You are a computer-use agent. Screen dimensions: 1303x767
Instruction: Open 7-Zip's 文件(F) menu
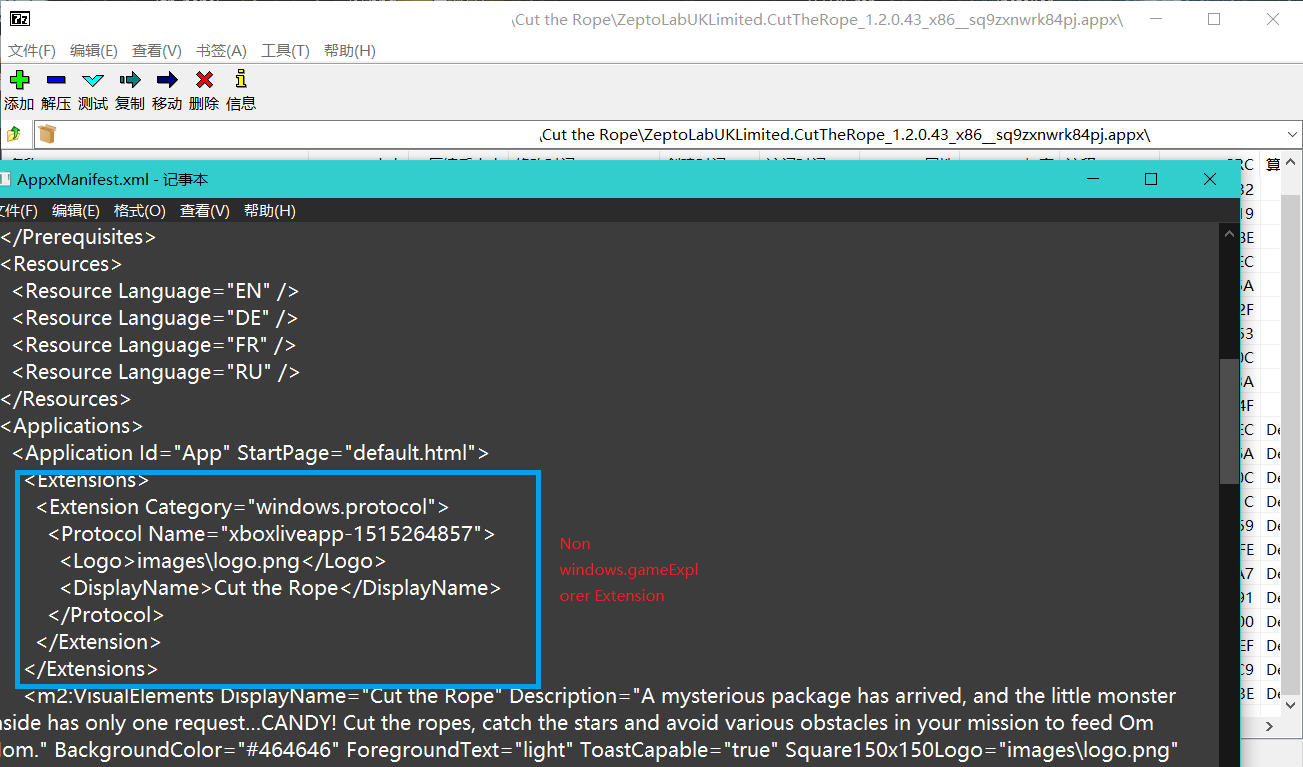point(32,51)
